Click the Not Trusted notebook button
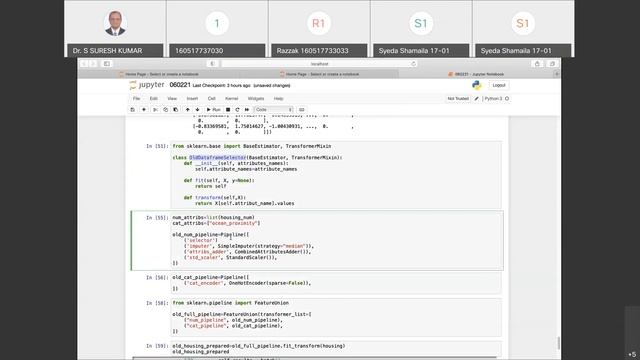Screen dimensions: 640x360 pos(458,99)
